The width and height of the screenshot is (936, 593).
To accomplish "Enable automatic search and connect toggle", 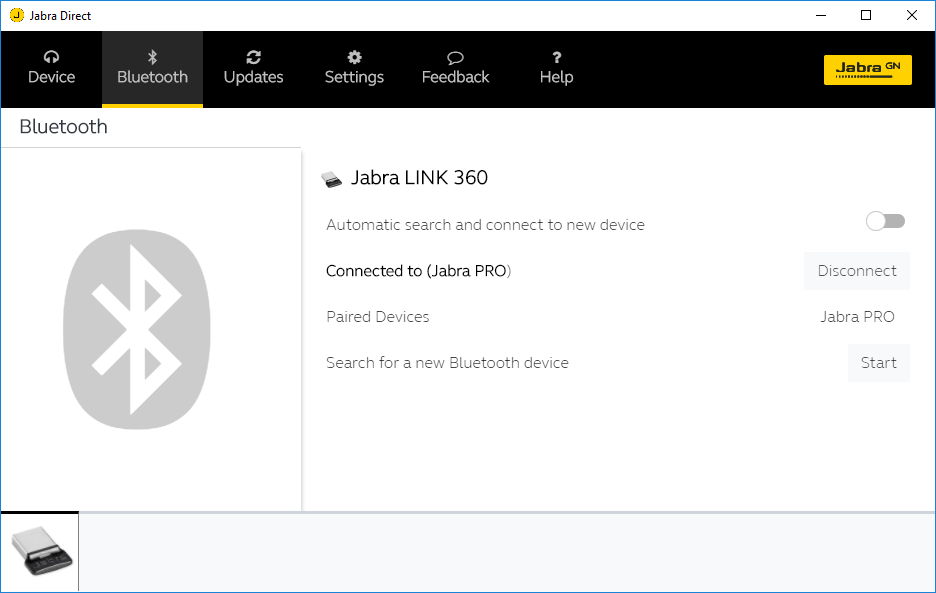I will tap(885, 221).
